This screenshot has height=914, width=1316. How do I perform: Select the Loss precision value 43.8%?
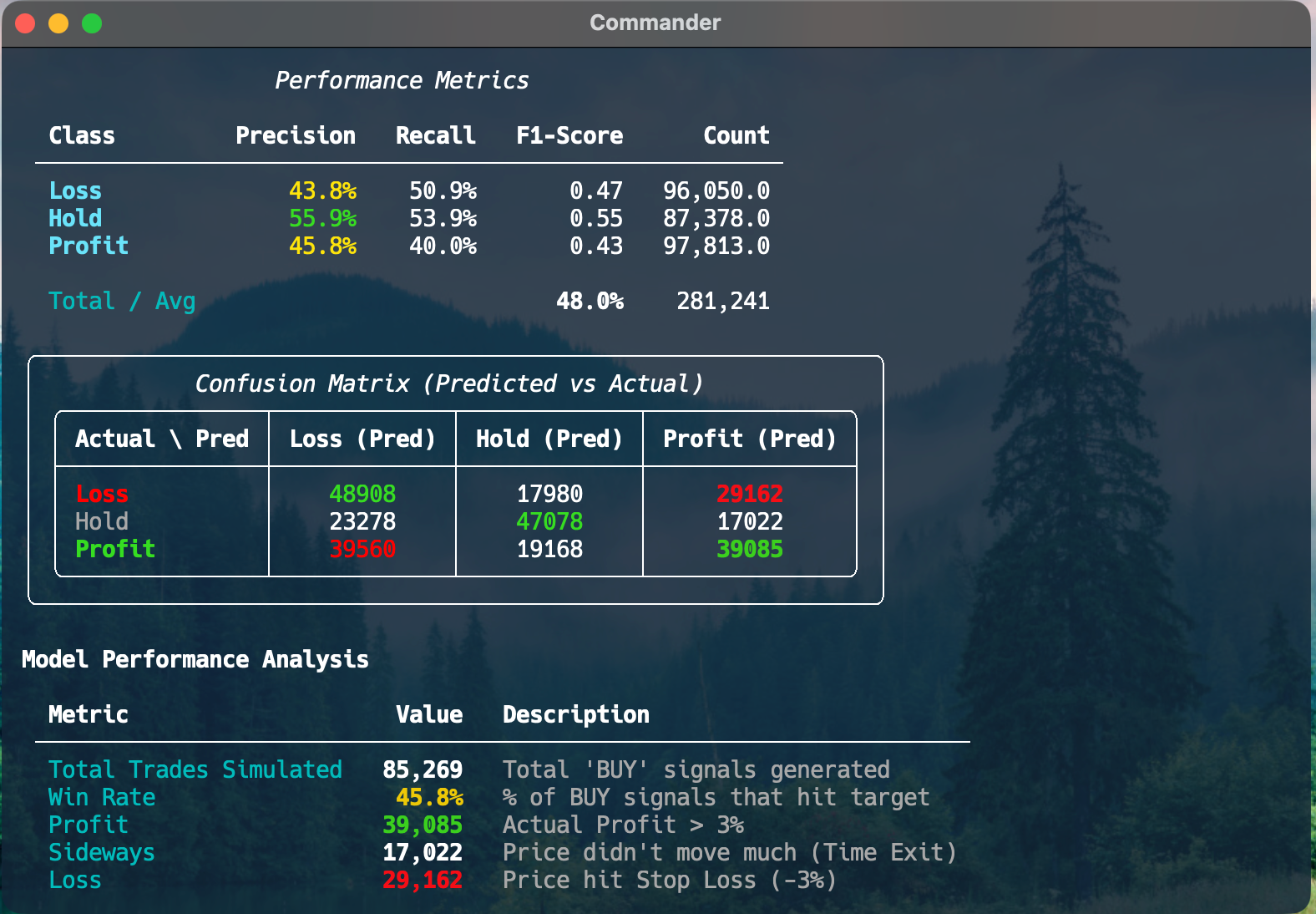tap(323, 190)
